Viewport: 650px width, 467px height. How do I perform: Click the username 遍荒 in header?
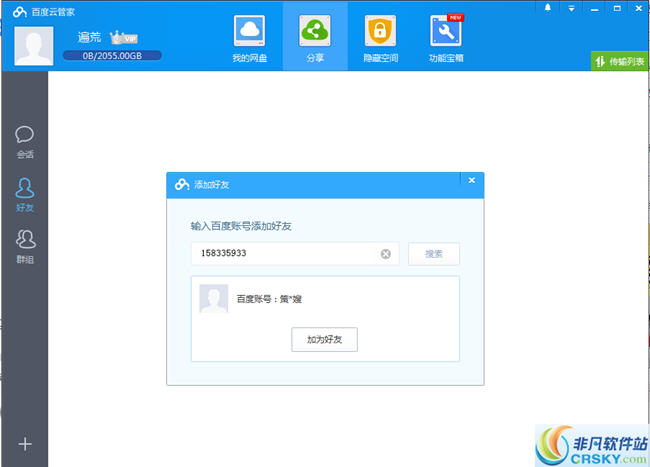pos(89,37)
